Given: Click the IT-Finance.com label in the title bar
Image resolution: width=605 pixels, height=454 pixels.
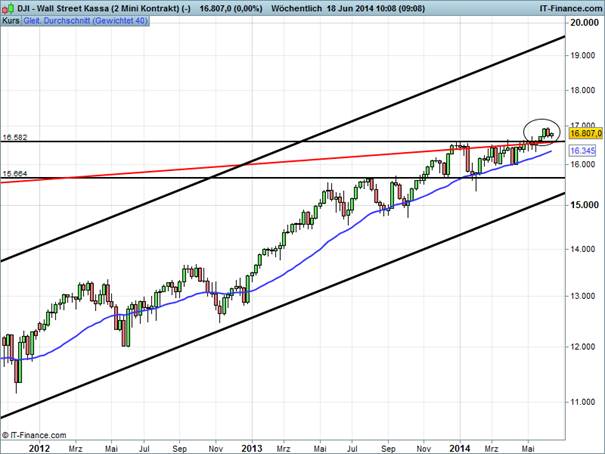Looking at the screenshot, I should pyautogui.click(x=570, y=8).
